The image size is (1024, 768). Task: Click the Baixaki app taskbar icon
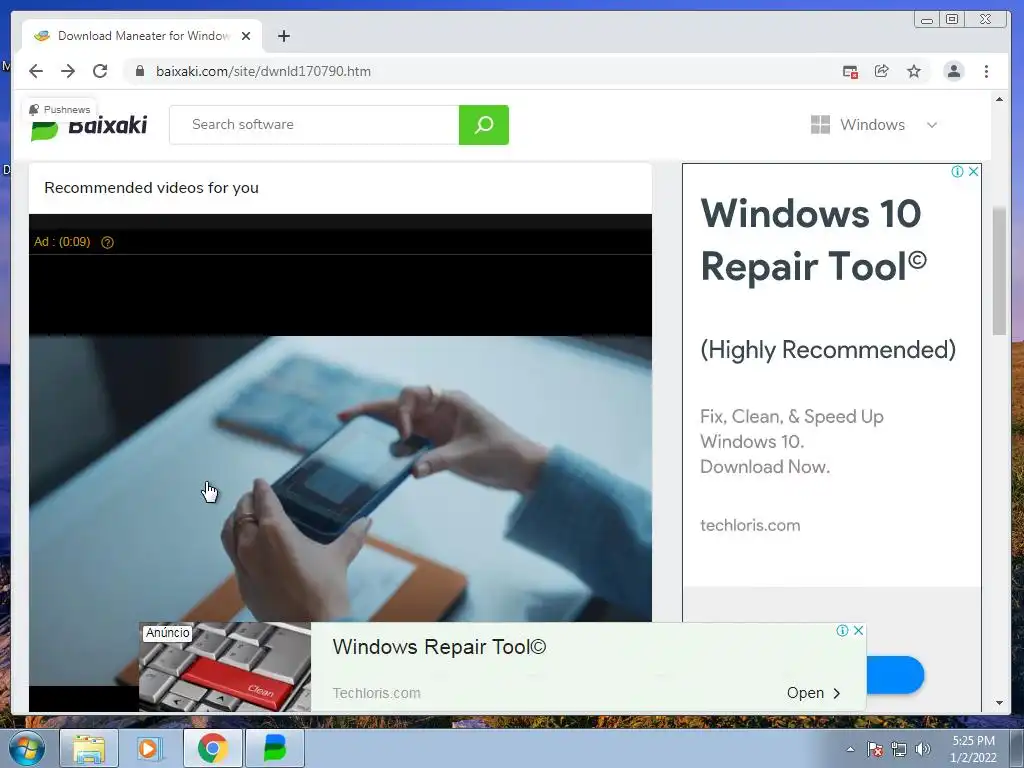[x=274, y=748]
